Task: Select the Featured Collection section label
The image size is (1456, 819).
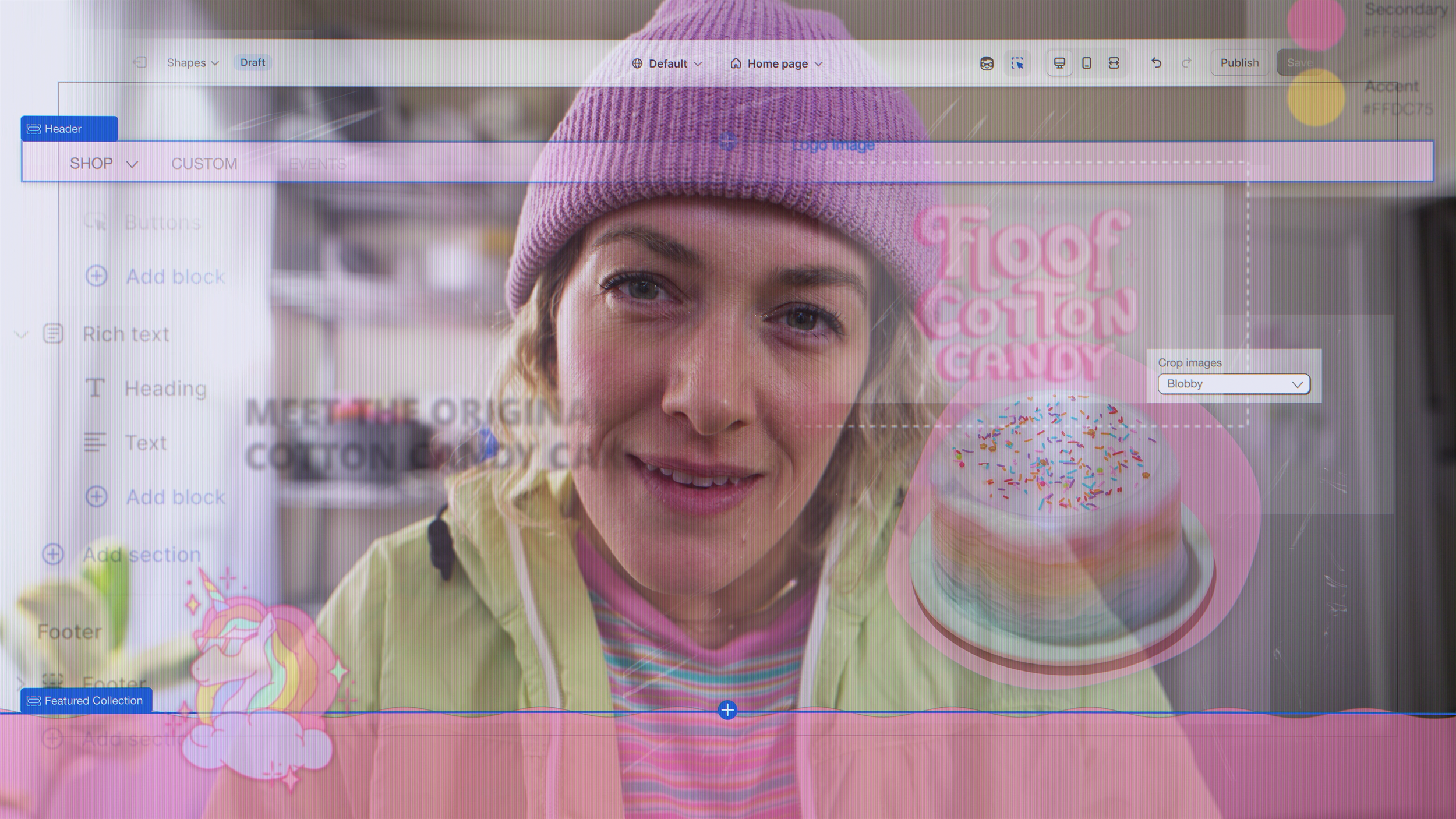Action: pyautogui.click(x=86, y=701)
